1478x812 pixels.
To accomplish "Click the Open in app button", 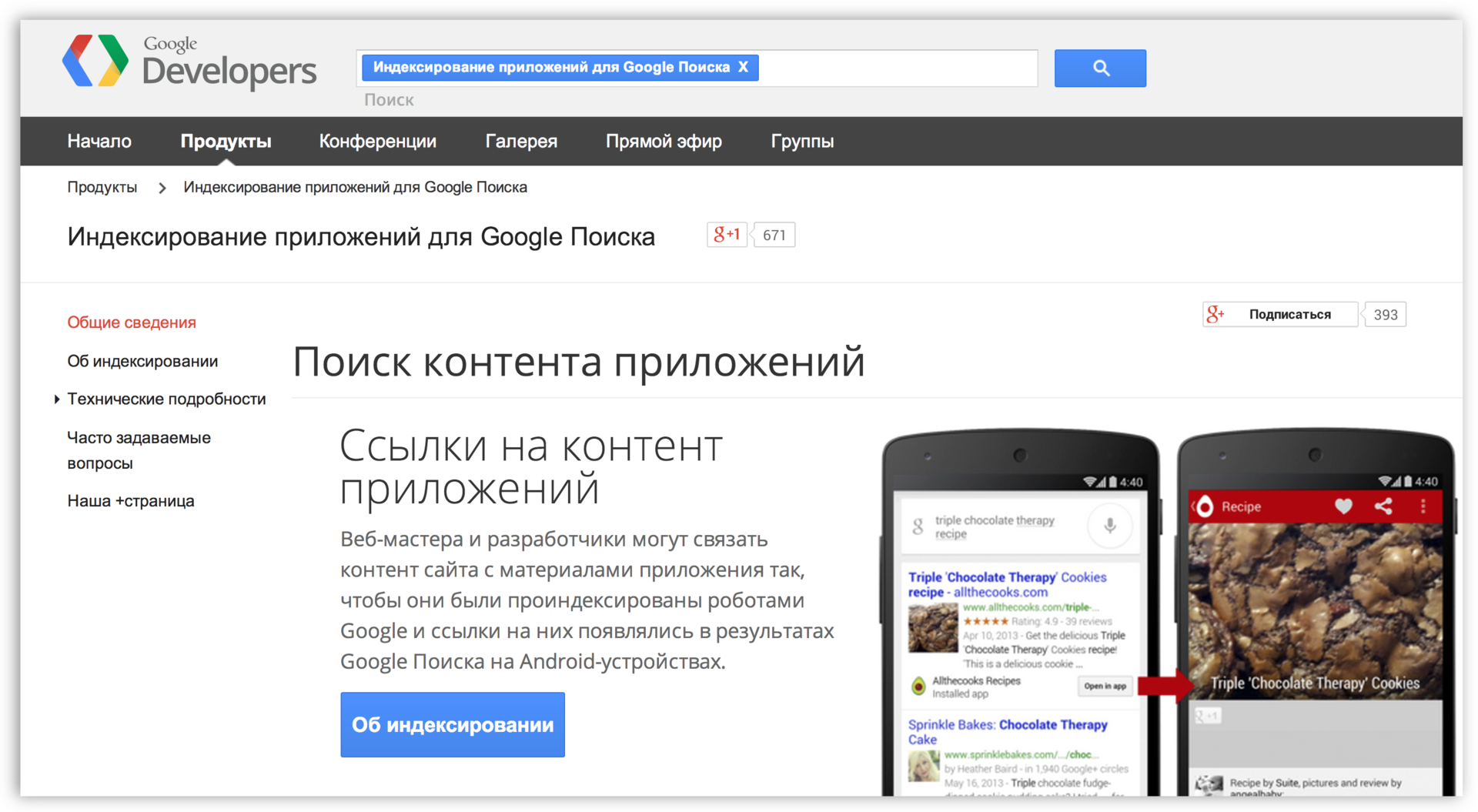I will tap(1105, 686).
